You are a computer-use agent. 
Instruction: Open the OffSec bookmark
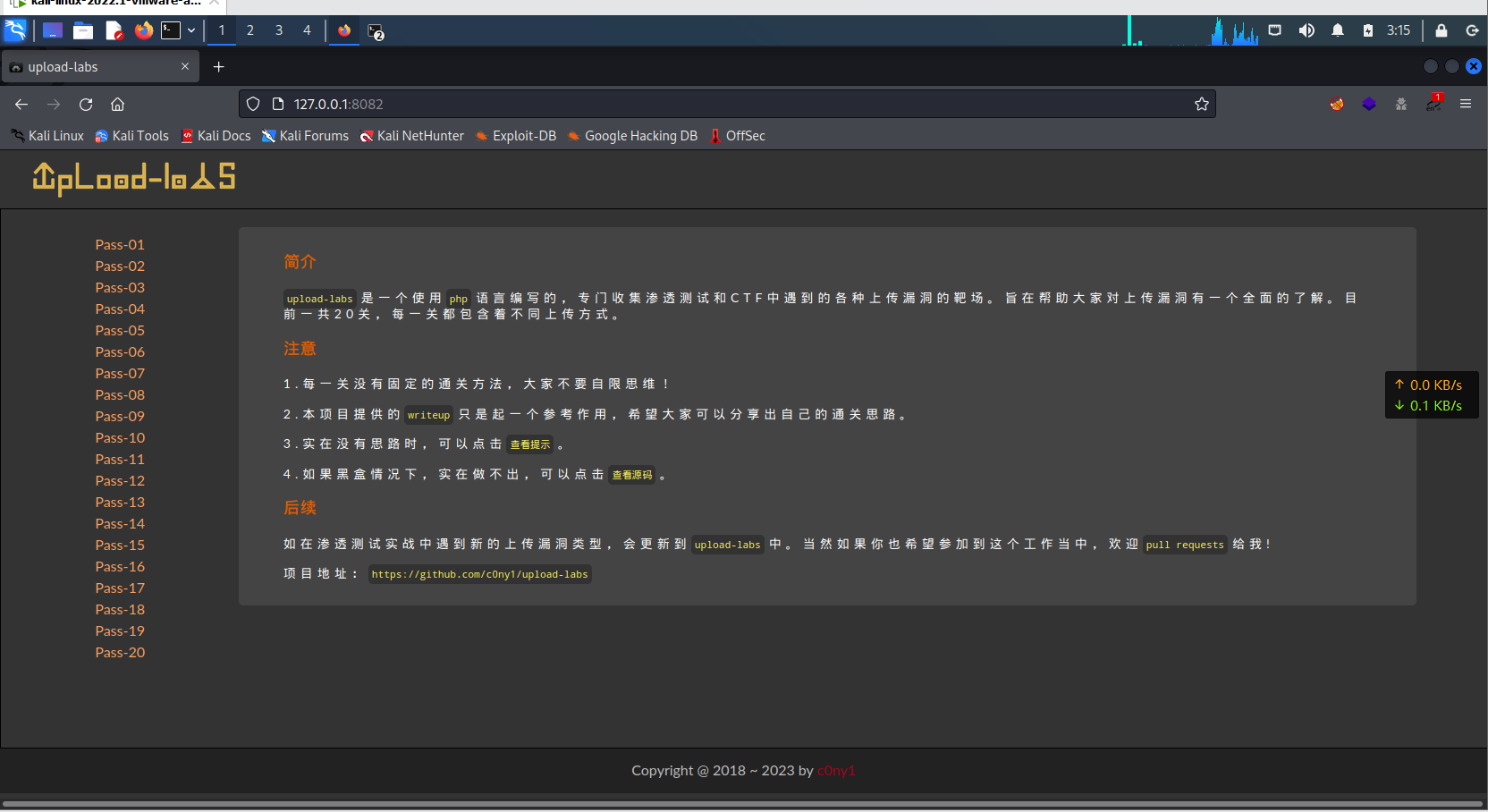click(737, 136)
